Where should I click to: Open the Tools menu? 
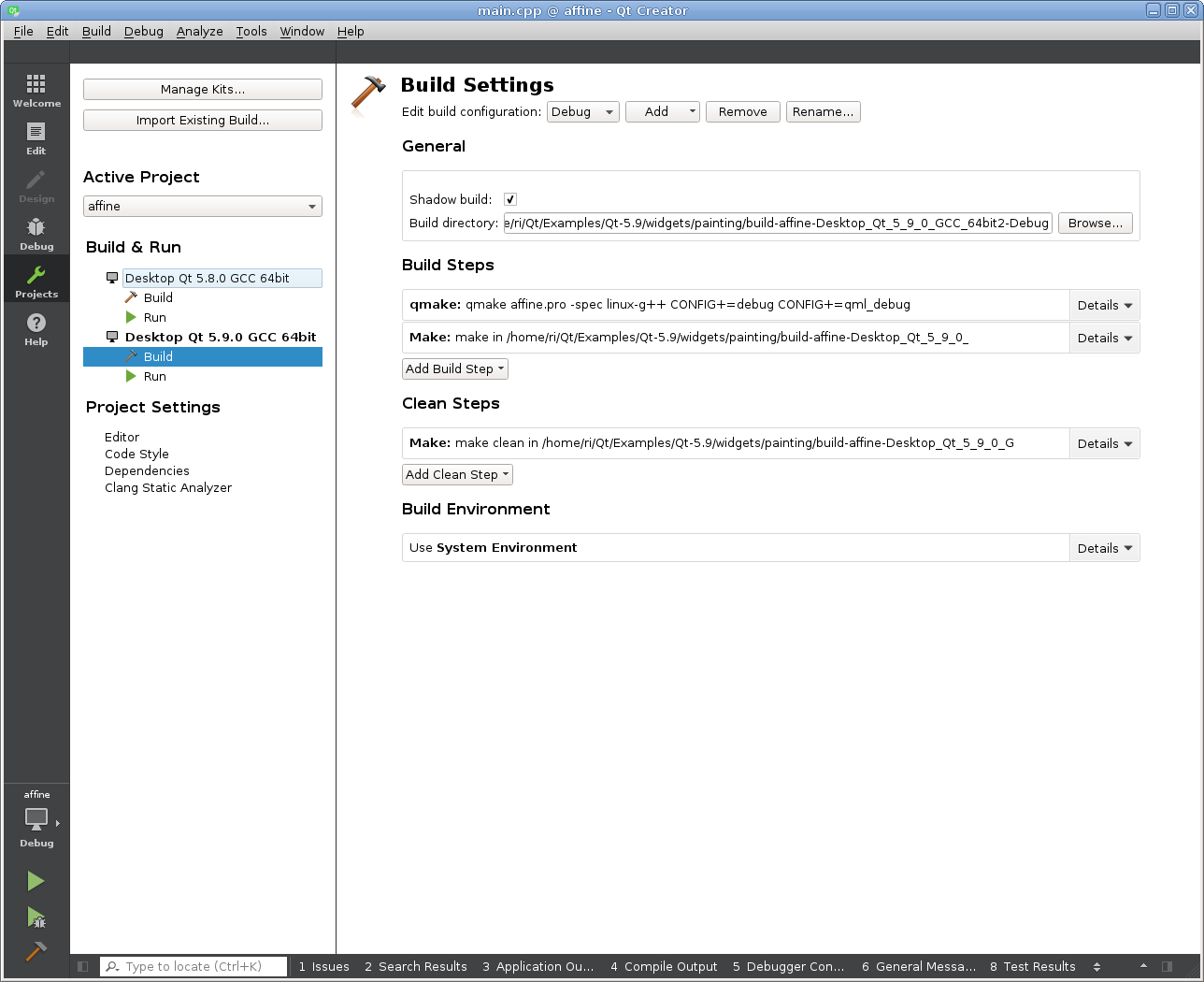tap(251, 31)
